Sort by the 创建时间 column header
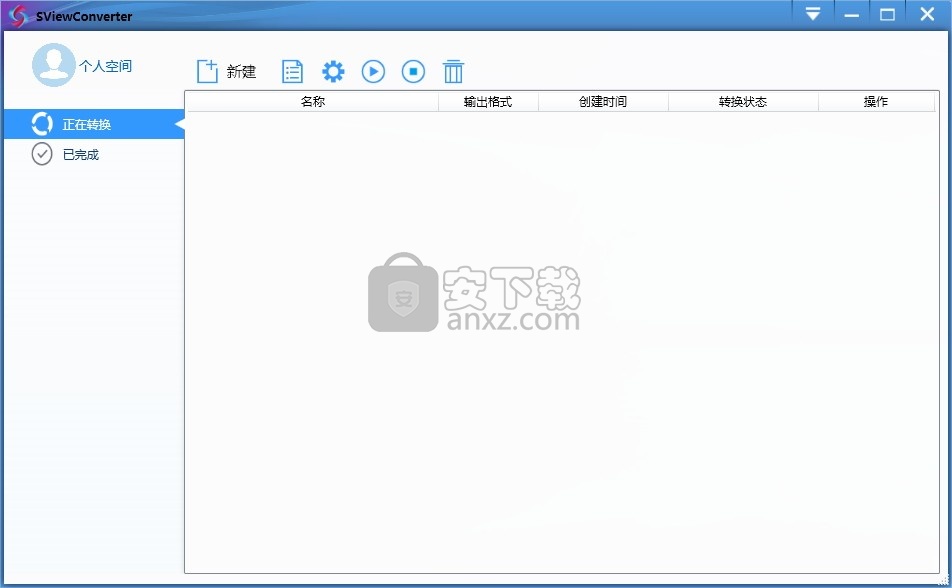 point(603,101)
